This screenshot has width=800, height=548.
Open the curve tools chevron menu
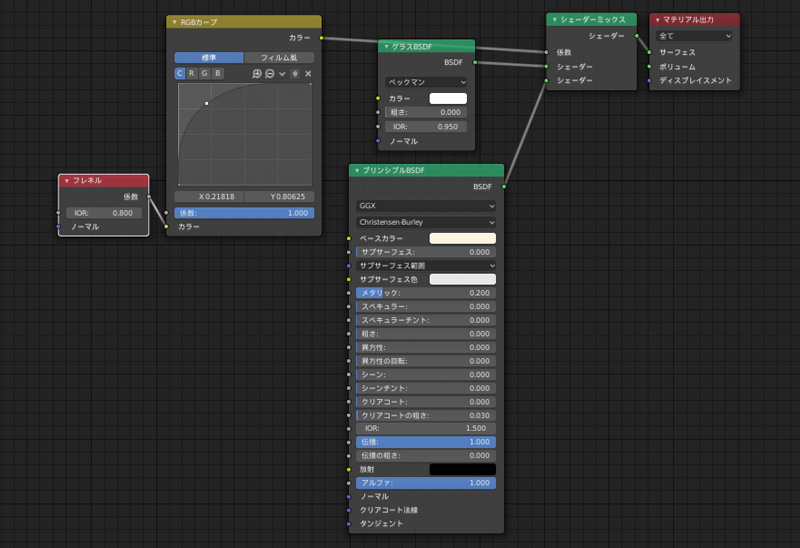point(282,74)
